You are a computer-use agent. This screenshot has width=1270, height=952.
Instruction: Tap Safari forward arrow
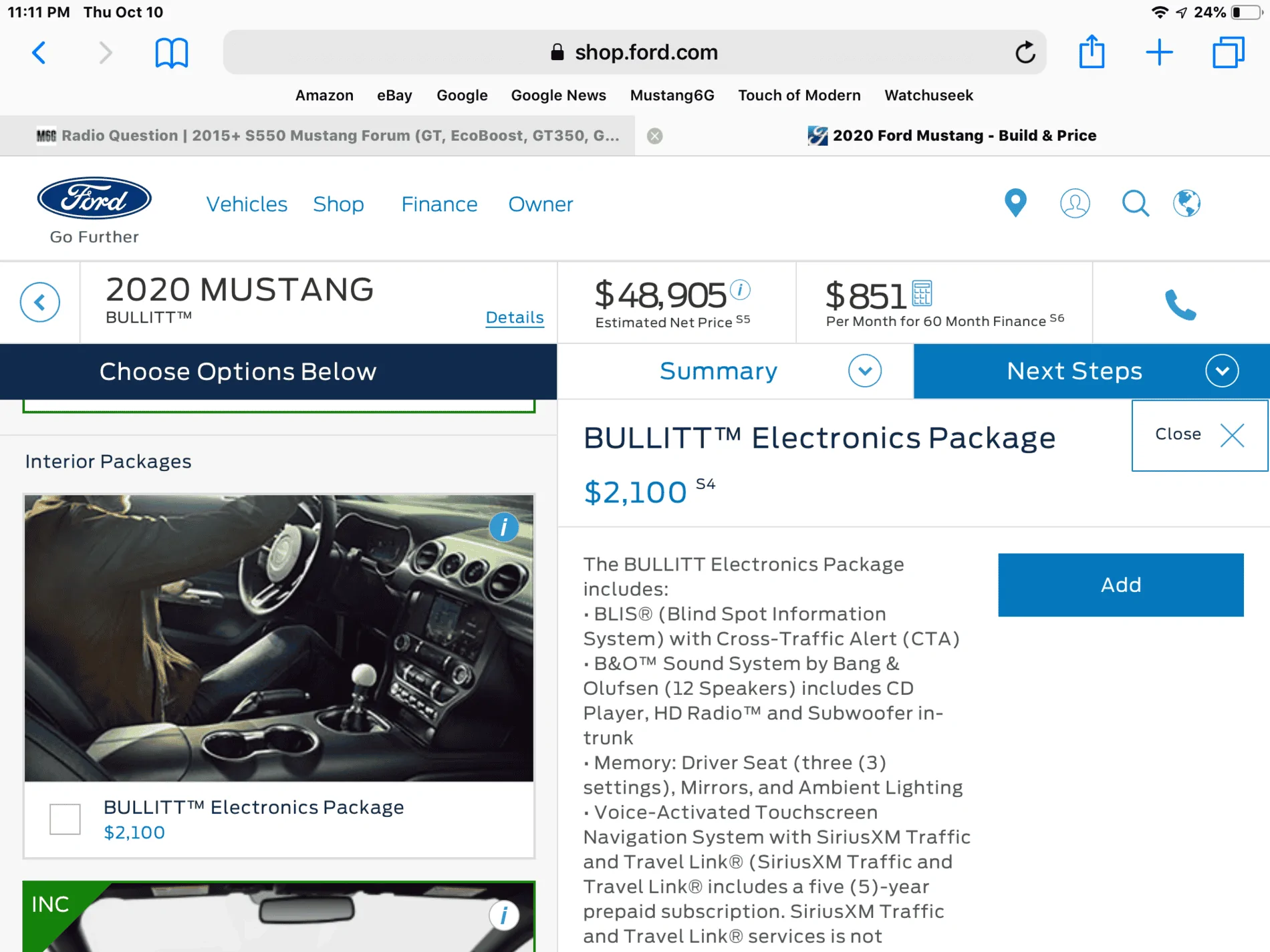105,52
